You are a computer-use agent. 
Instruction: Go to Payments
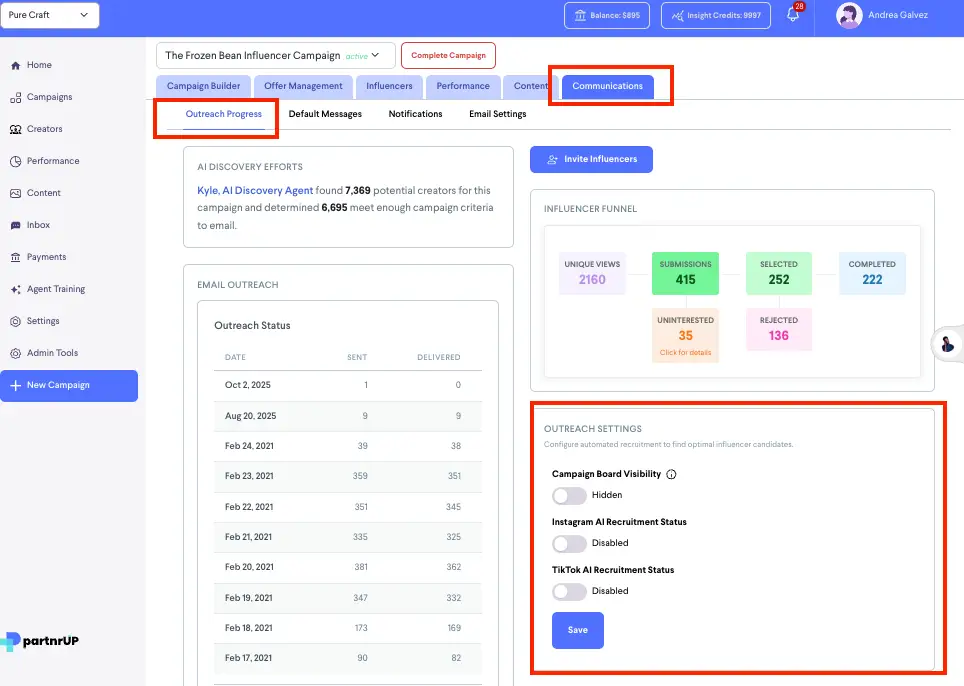pyautogui.click(x=38, y=257)
